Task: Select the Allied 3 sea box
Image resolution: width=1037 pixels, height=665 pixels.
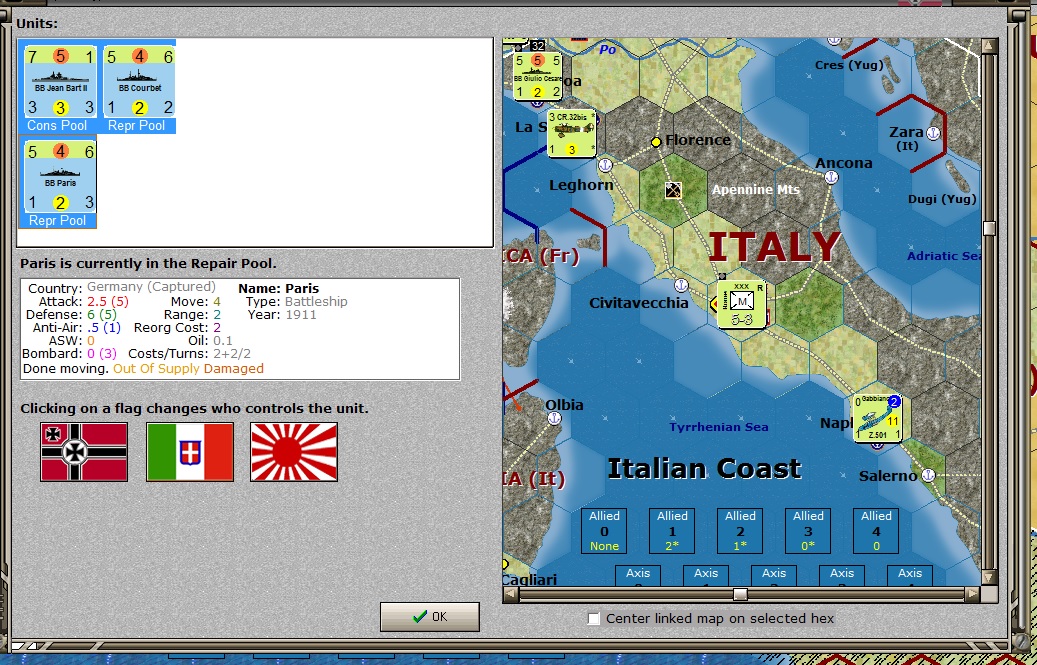Action: tap(808, 531)
